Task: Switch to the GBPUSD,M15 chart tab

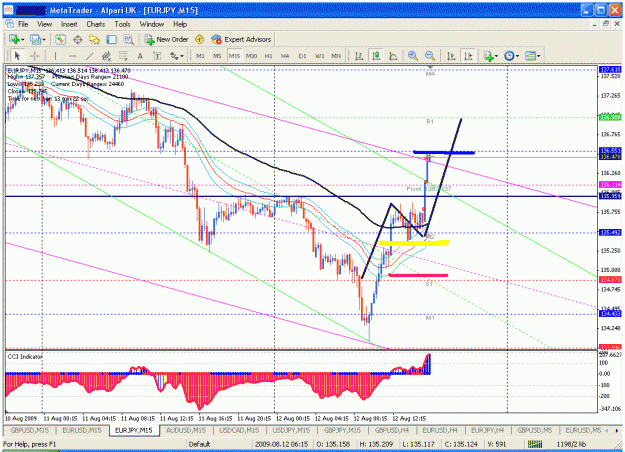Action: (30, 430)
